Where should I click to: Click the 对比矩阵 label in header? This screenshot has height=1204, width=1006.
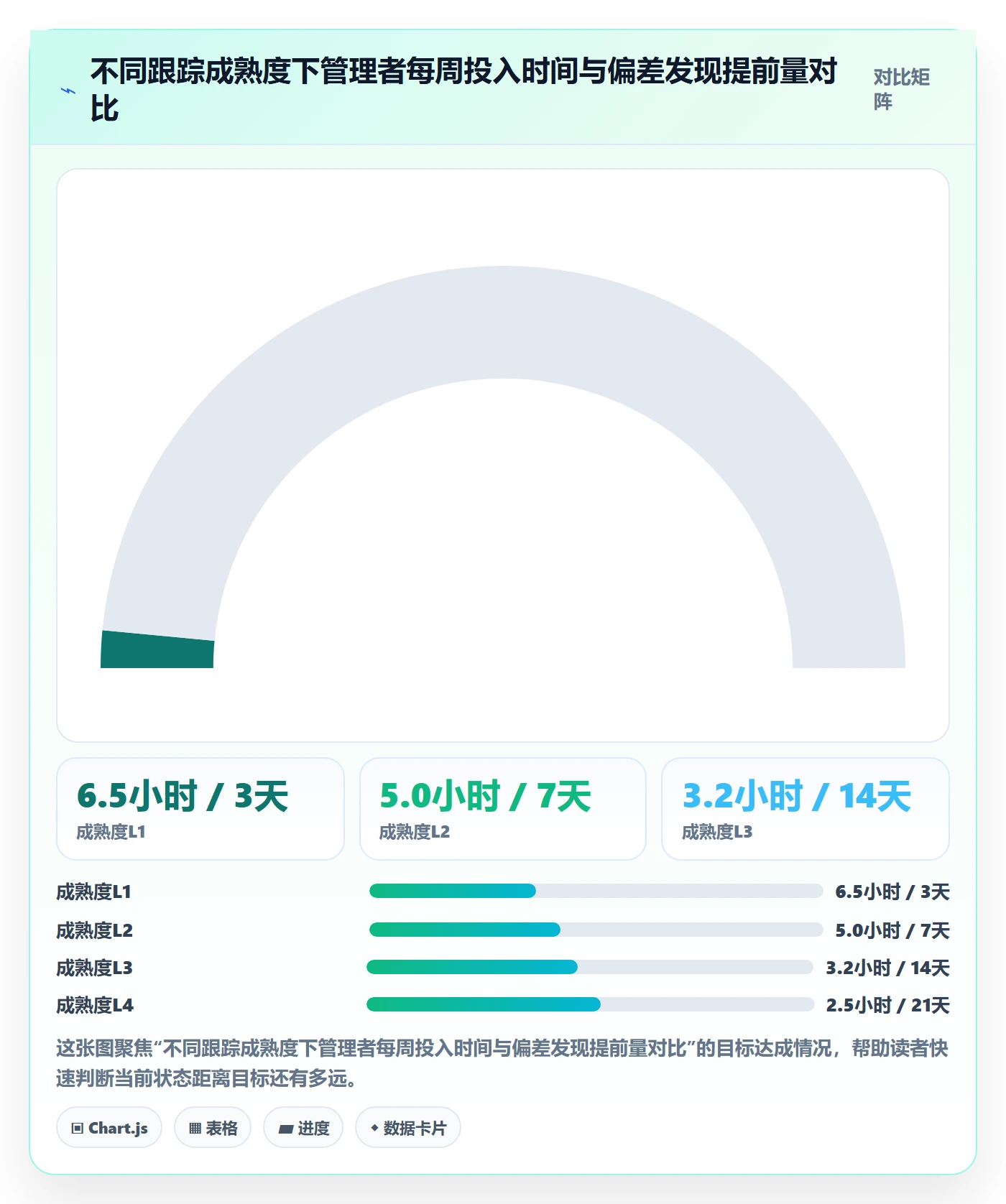pos(902,89)
